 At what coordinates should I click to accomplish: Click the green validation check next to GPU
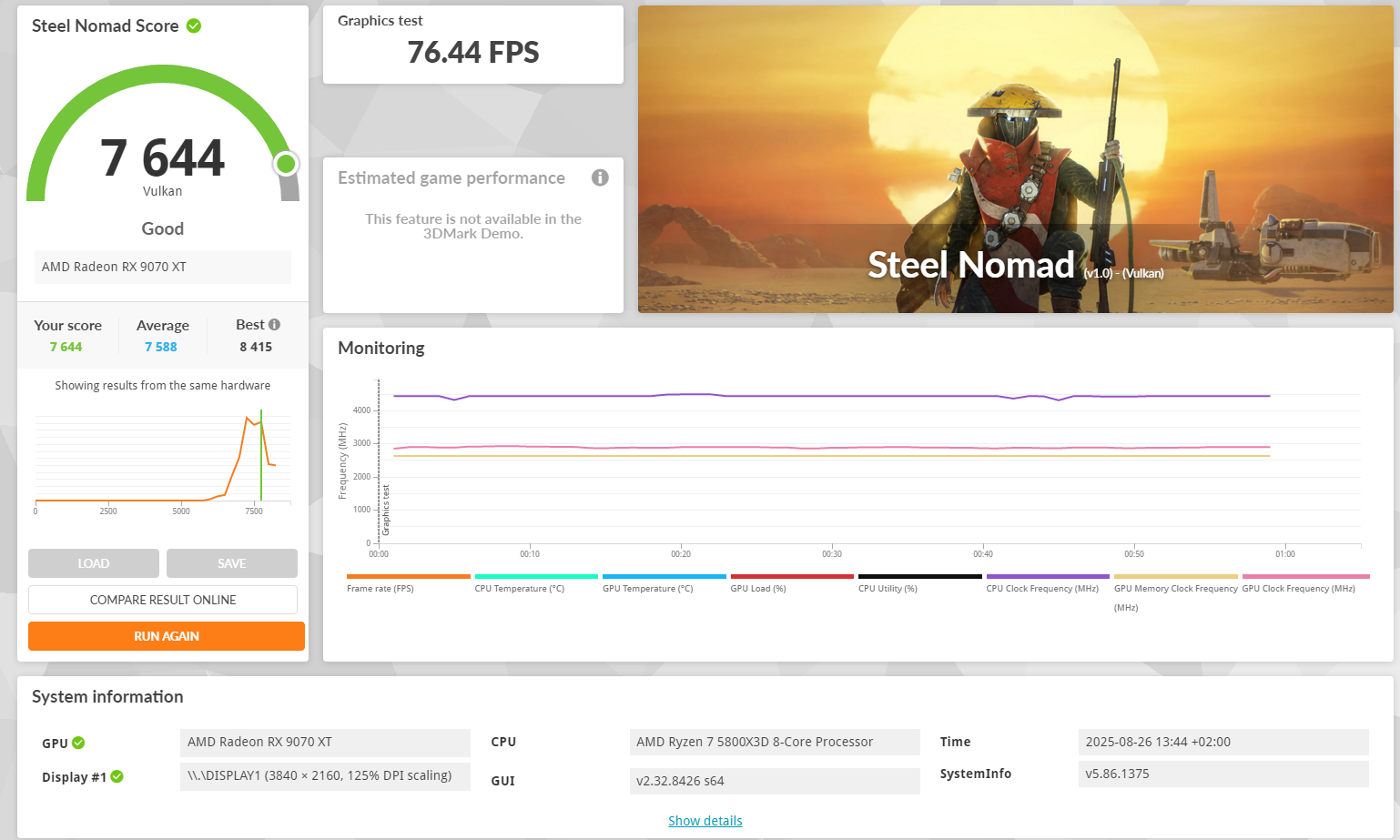(x=78, y=743)
